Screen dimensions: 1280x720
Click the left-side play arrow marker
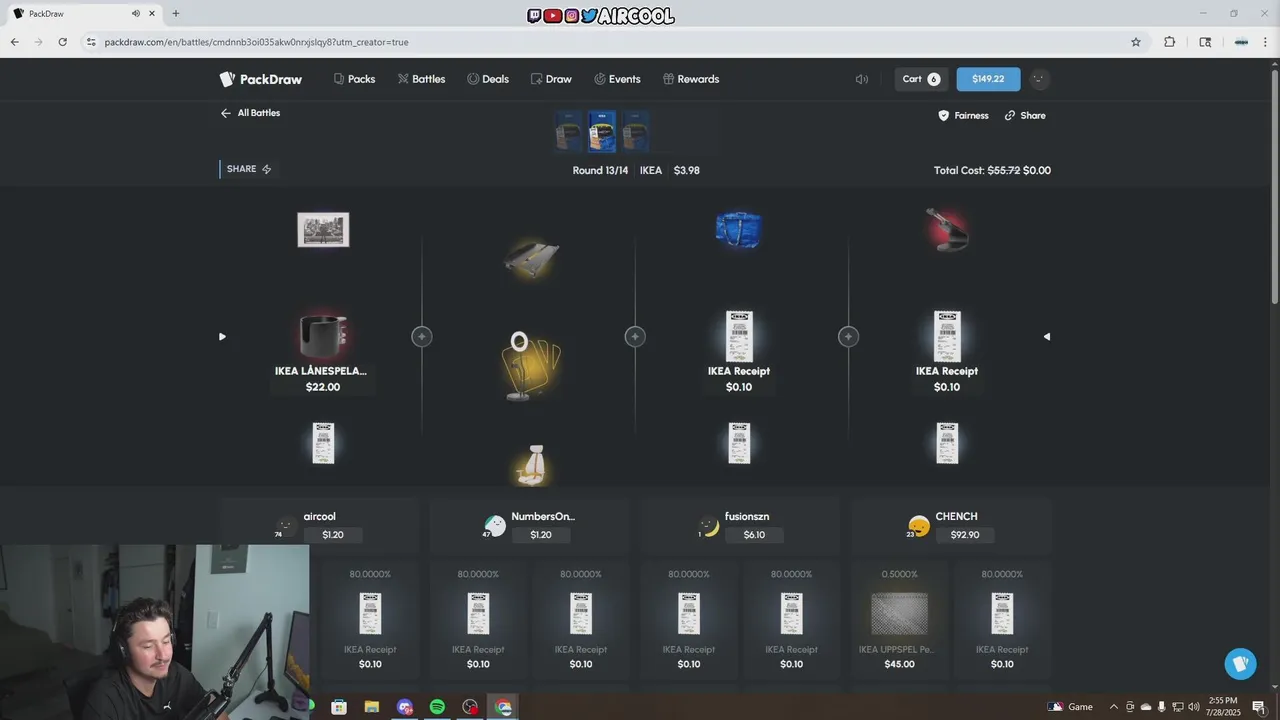(x=222, y=337)
